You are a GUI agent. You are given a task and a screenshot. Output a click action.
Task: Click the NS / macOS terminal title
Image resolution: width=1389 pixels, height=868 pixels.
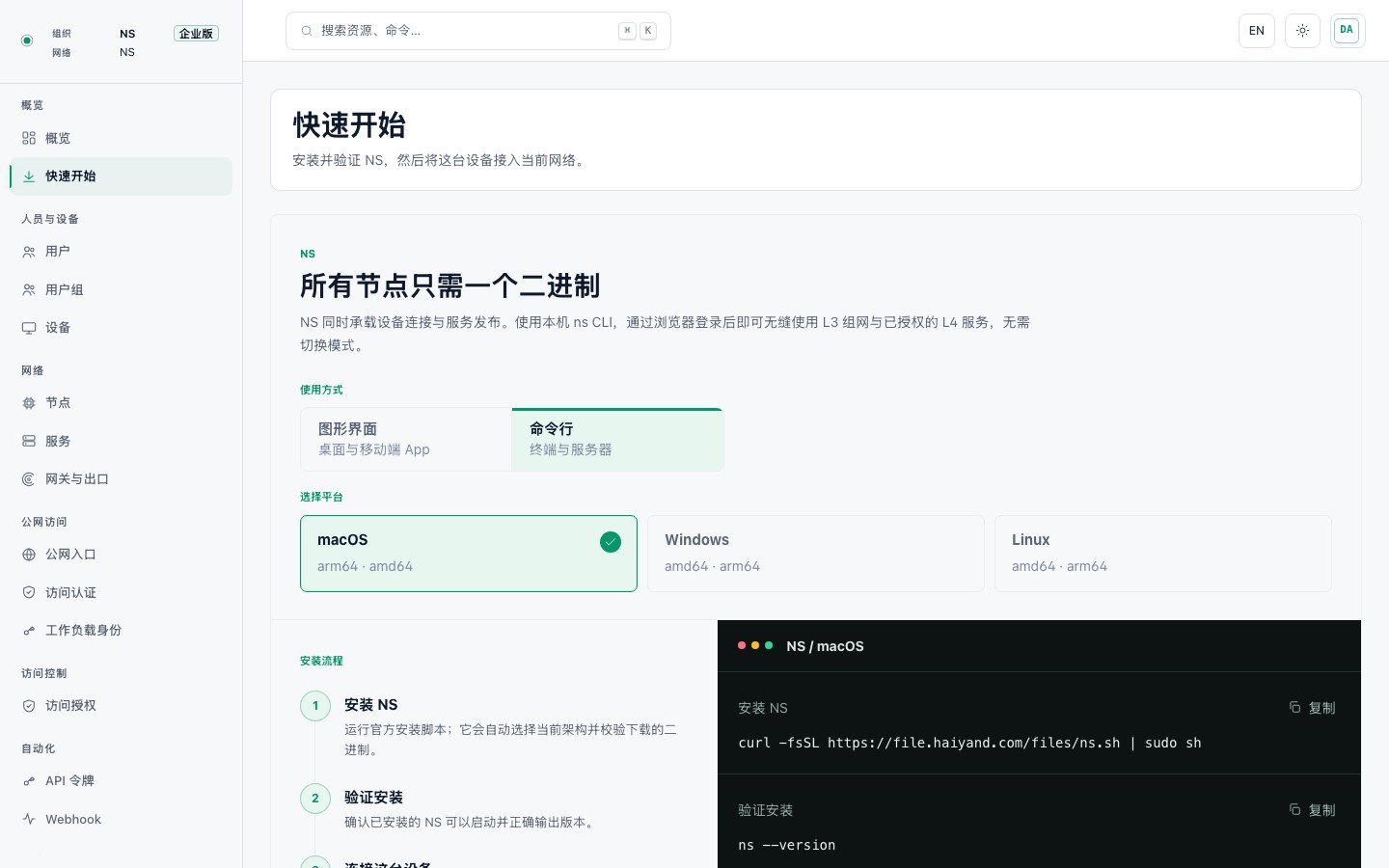coord(825,646)
